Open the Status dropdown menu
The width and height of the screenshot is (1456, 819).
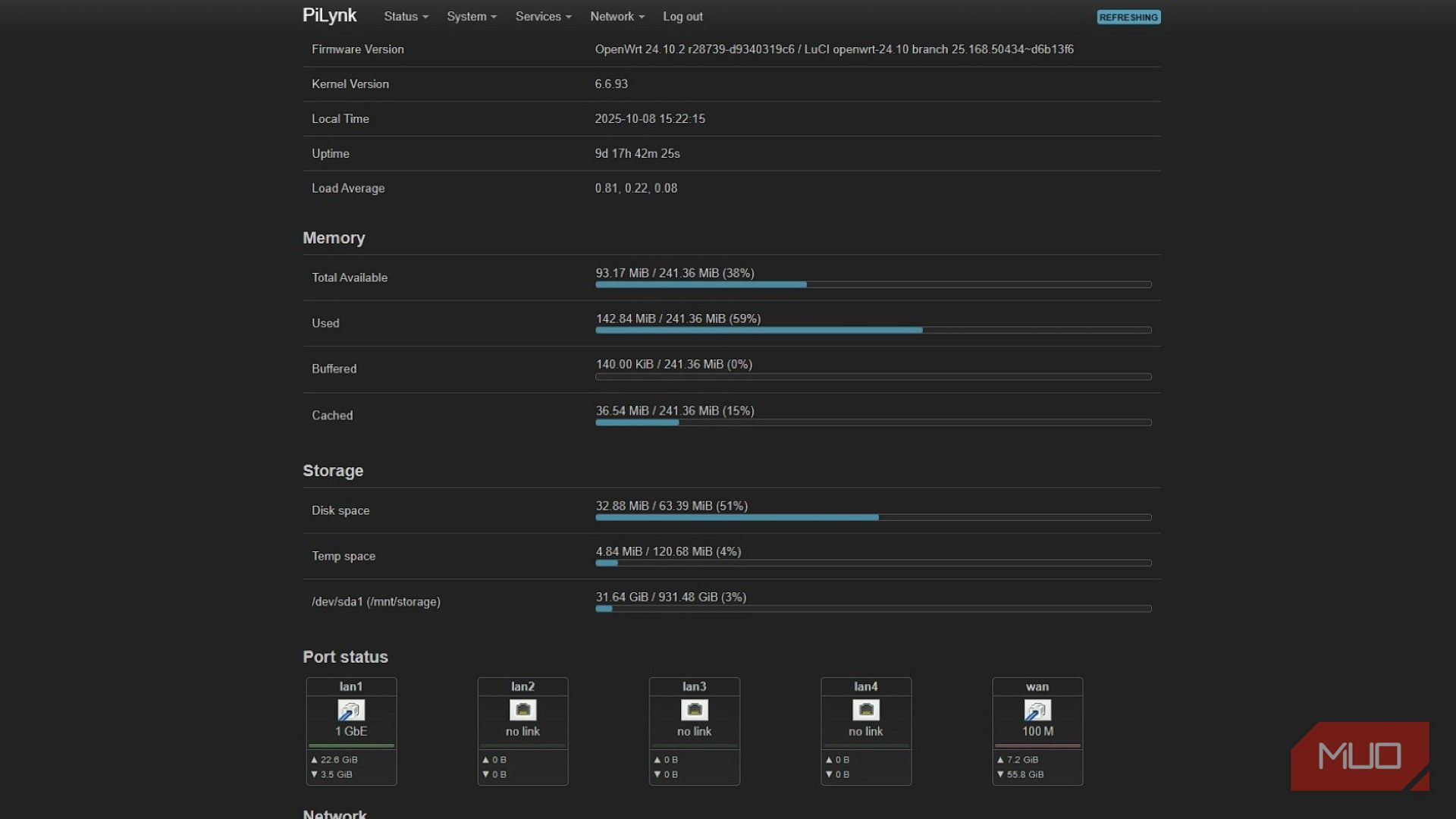[406, 17]
